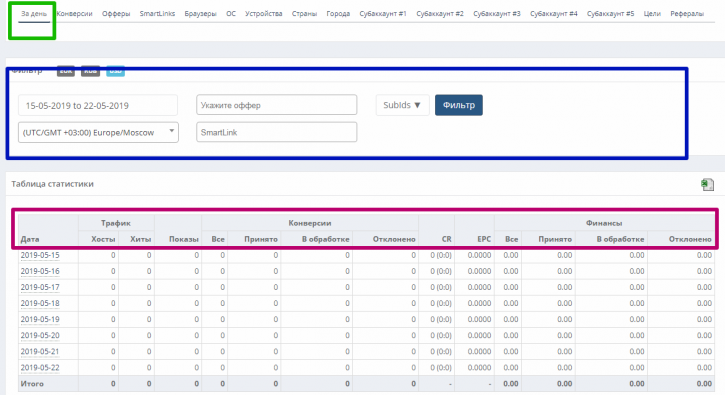Sort by Принято under Конверсии
Screen dimensions: 725x395
click(x=261, y=239)
